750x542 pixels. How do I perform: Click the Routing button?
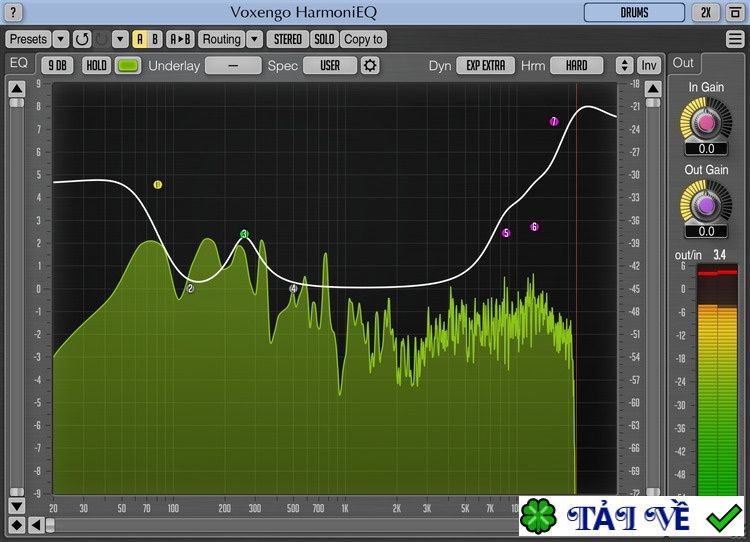(221, 39)
